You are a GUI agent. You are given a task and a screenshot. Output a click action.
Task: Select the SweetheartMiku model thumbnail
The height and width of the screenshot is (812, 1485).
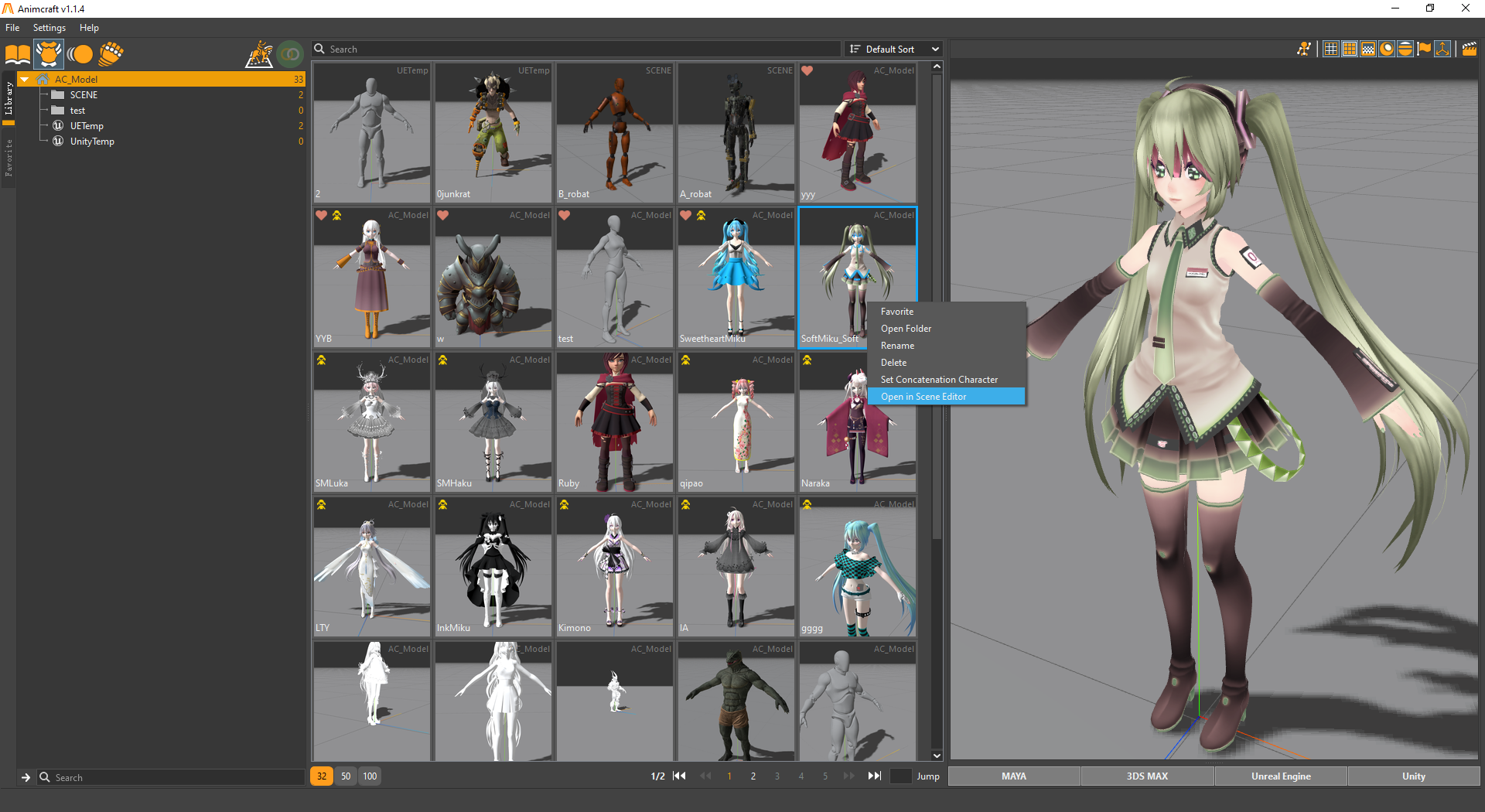[736, 278]
